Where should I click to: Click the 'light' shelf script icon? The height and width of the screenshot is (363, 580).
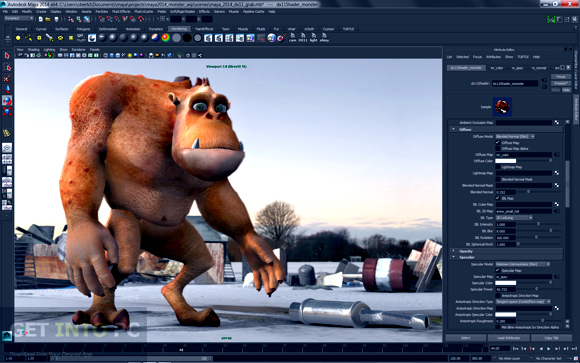313,38
